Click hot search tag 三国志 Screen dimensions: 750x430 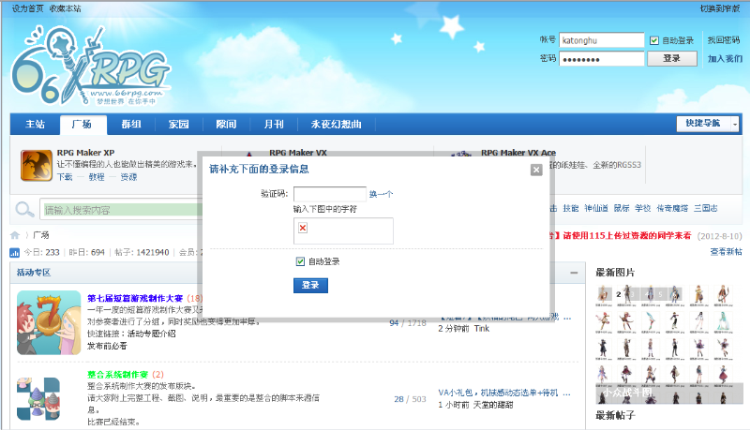(706, 208)
